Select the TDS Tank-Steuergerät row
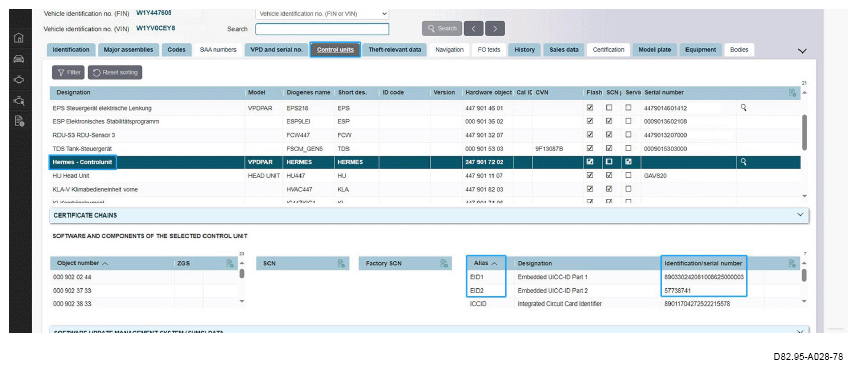Image resolution: width=857 pixels, height=369 pixels. click(x=425, y=148)
